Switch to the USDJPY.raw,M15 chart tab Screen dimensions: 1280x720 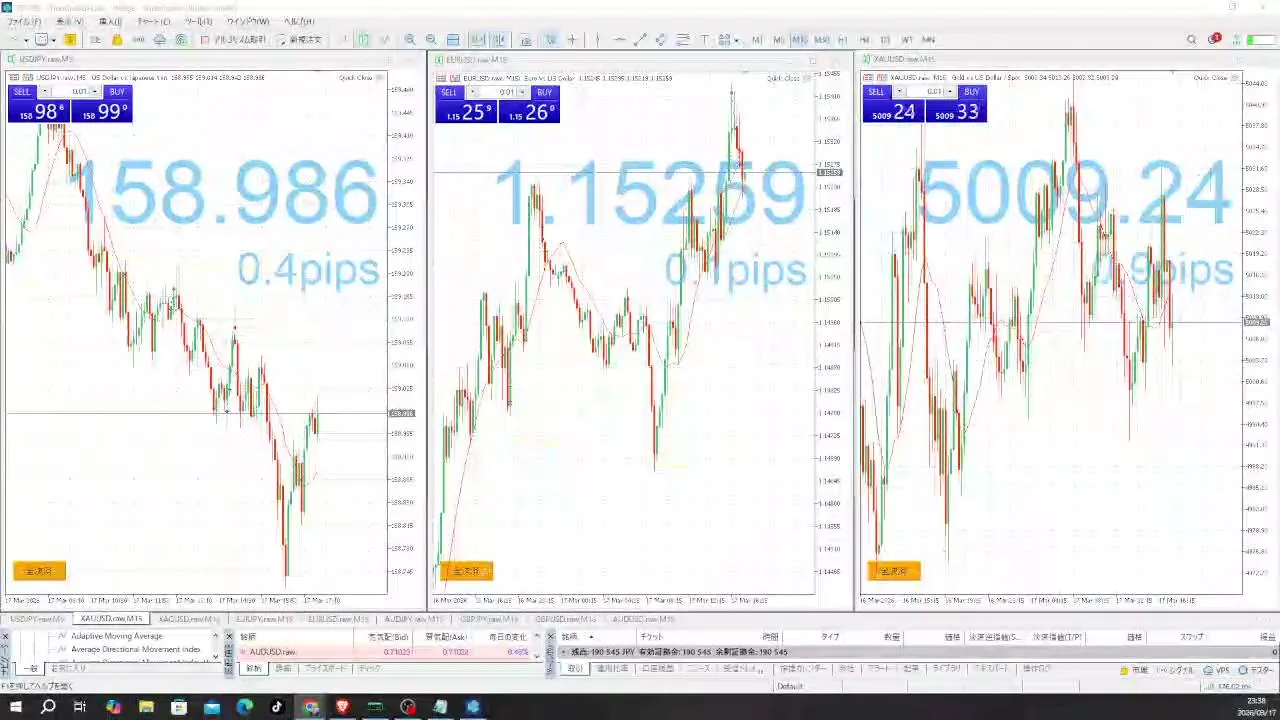point(36,619)
